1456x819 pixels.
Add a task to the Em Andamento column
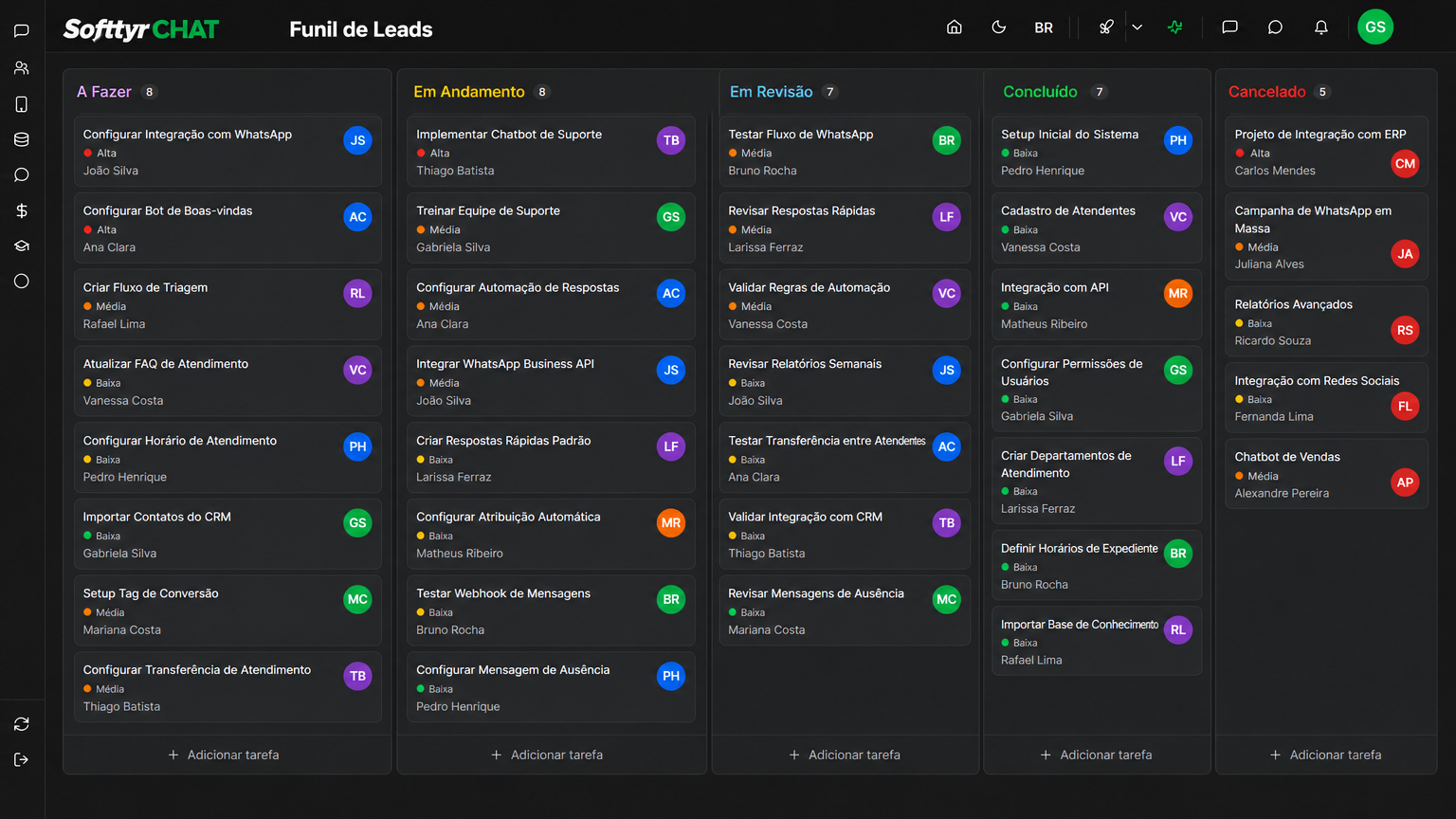[548, 755]
